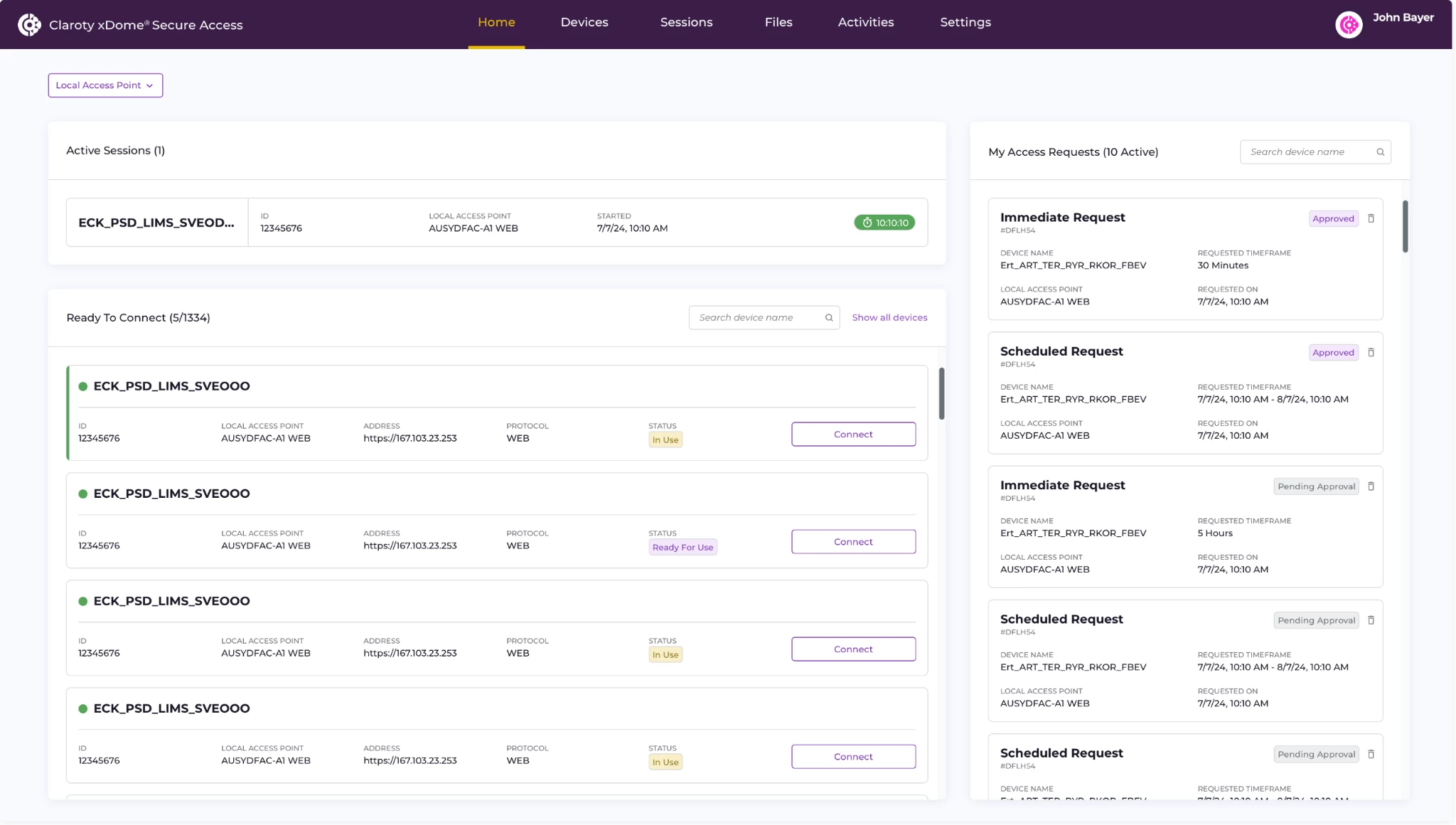Open the John Bayer profile avatar icon

(1349, 23)
